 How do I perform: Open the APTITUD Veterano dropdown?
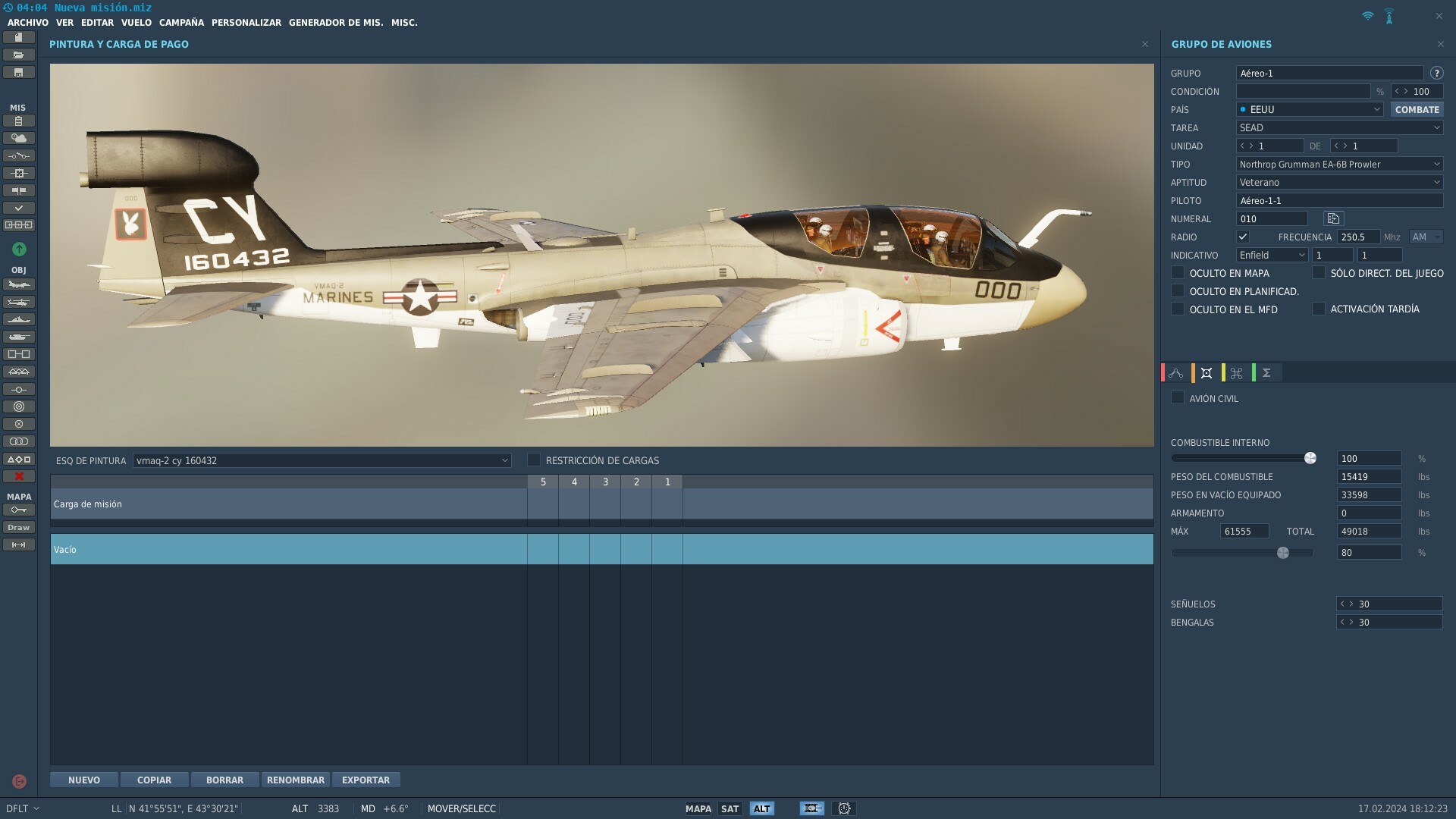1339,182
